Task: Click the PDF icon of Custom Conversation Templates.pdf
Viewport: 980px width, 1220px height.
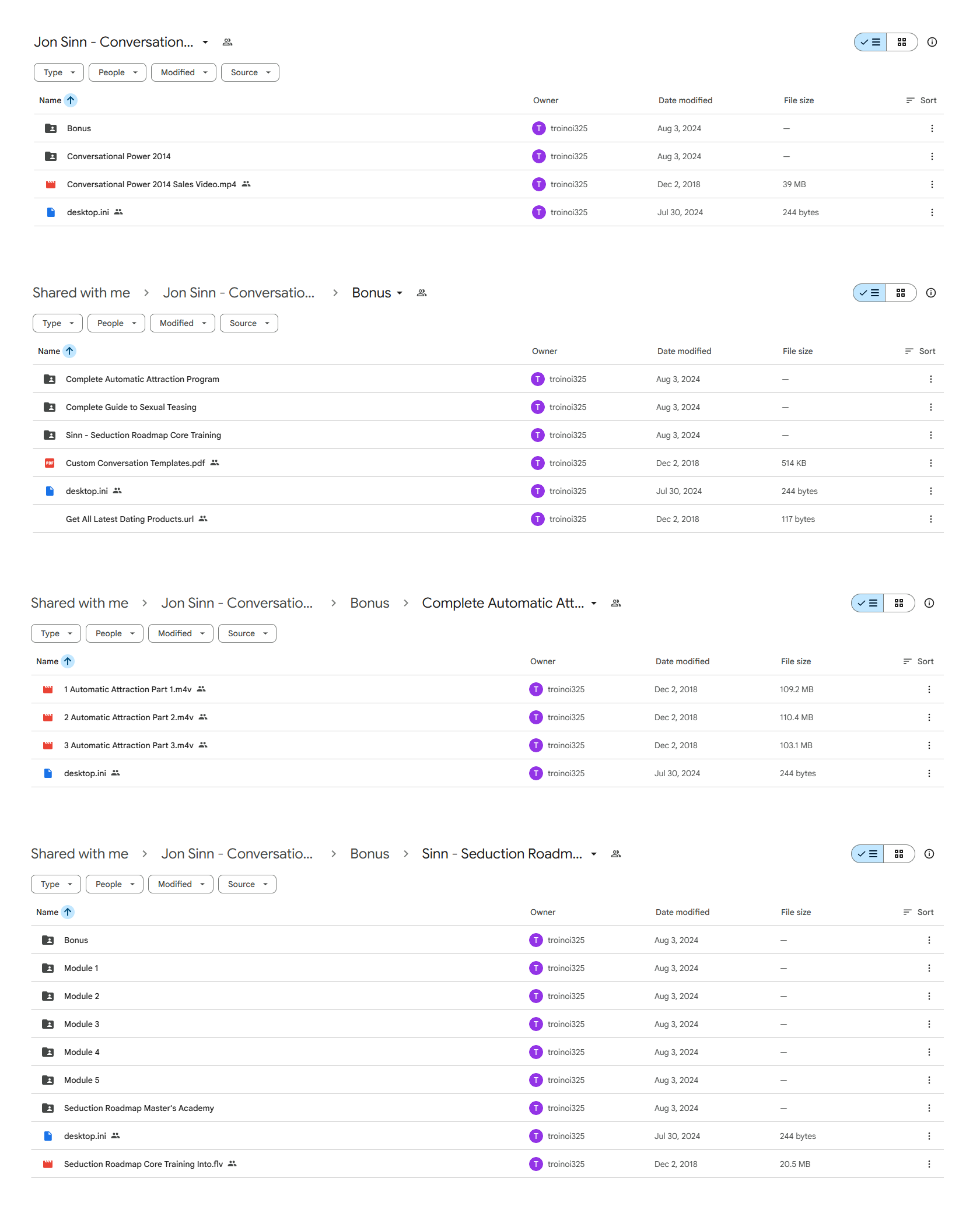Action: 50,463
